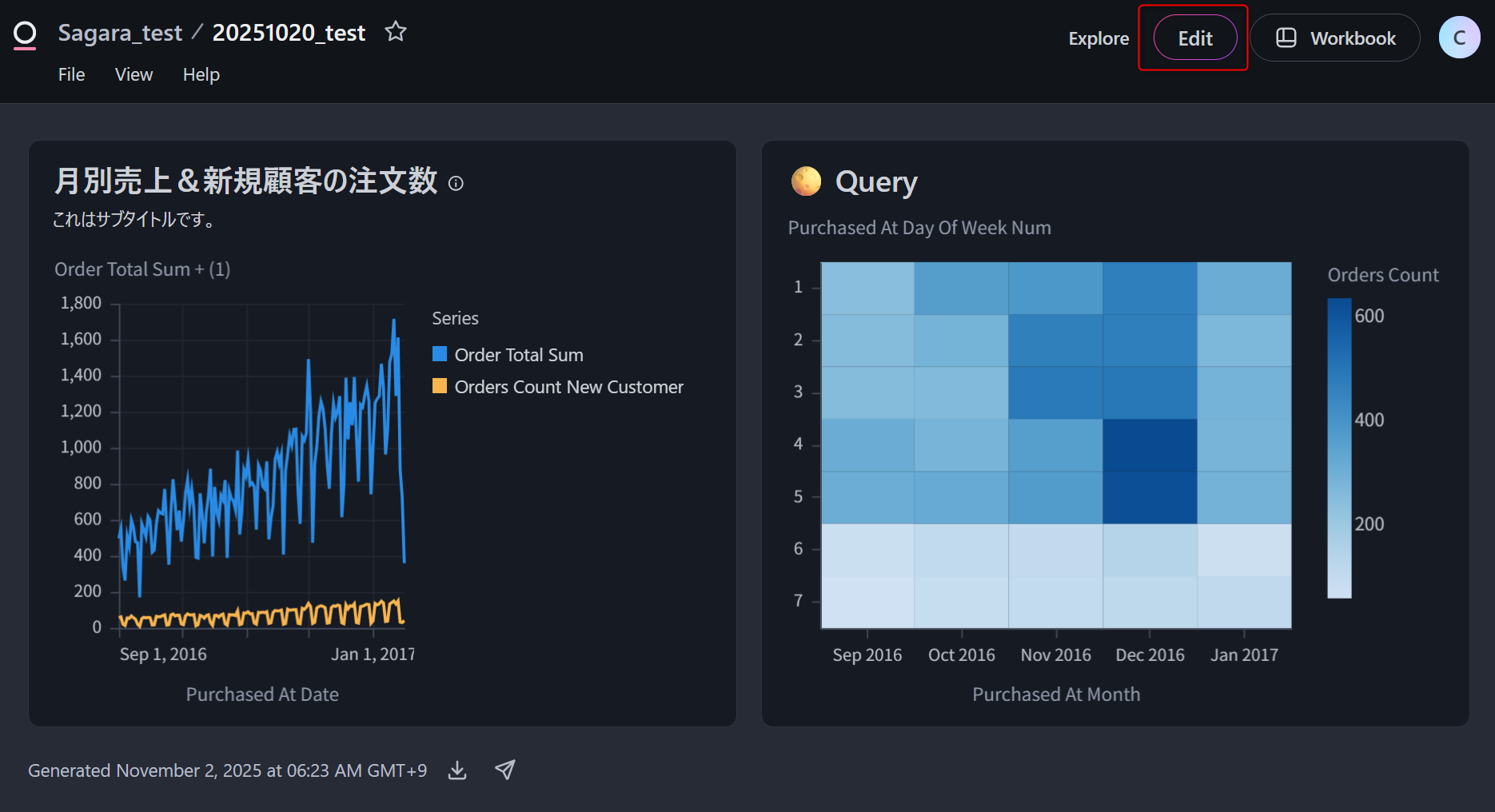
Task: Click the book icon in the Workbook button
Action: [x=1286, y=38]
